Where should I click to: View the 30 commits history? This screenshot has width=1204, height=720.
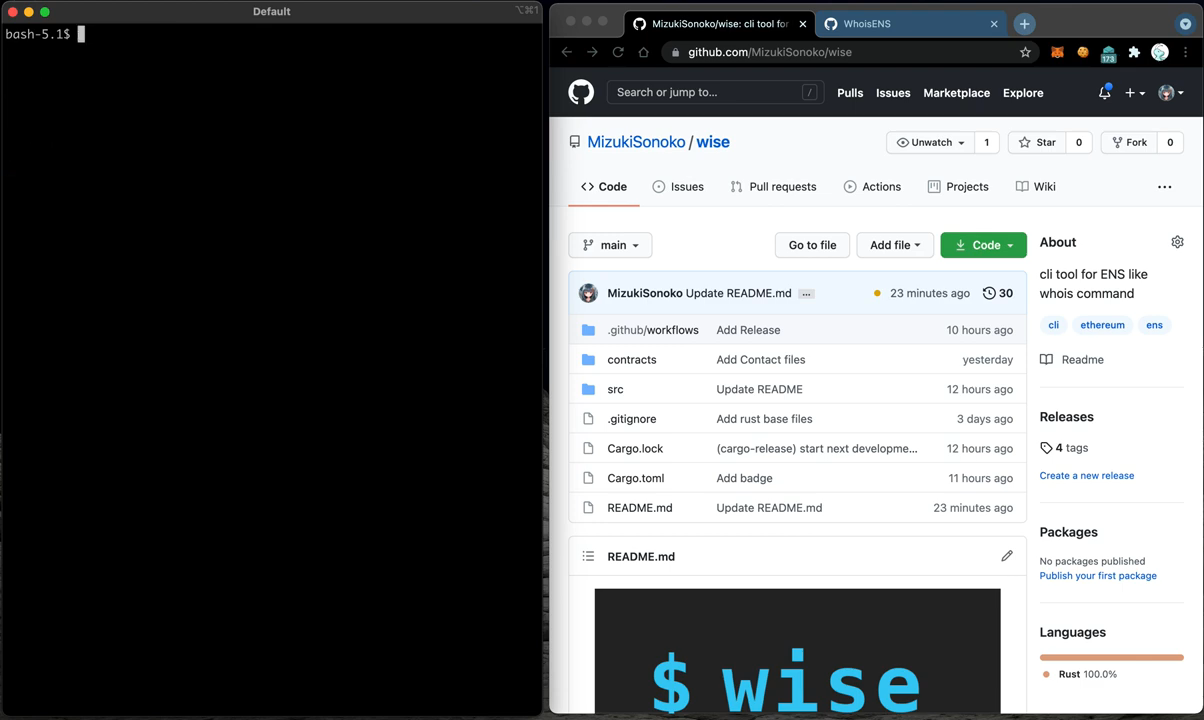(998, 293)
